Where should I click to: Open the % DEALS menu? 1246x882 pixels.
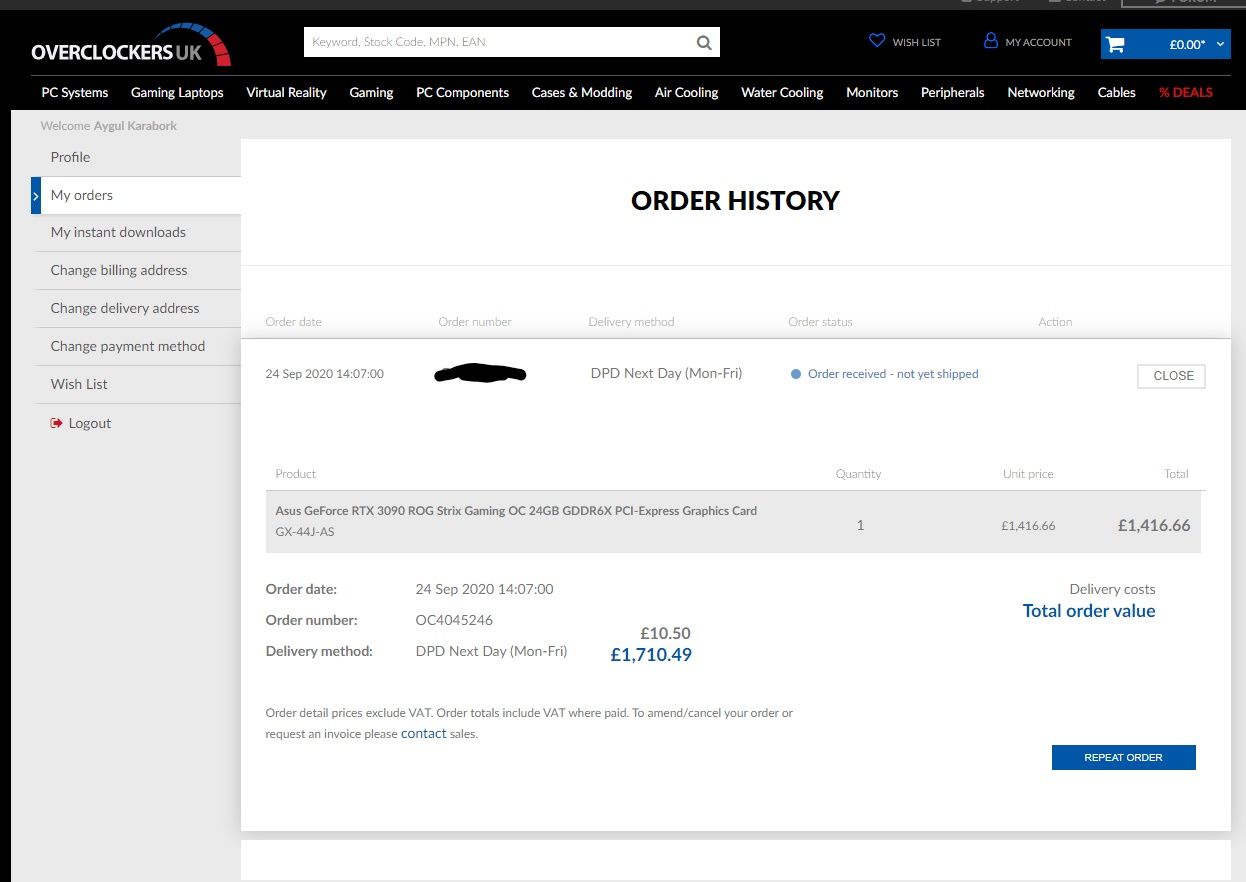pyautogui.click(x=1186, y=92)
